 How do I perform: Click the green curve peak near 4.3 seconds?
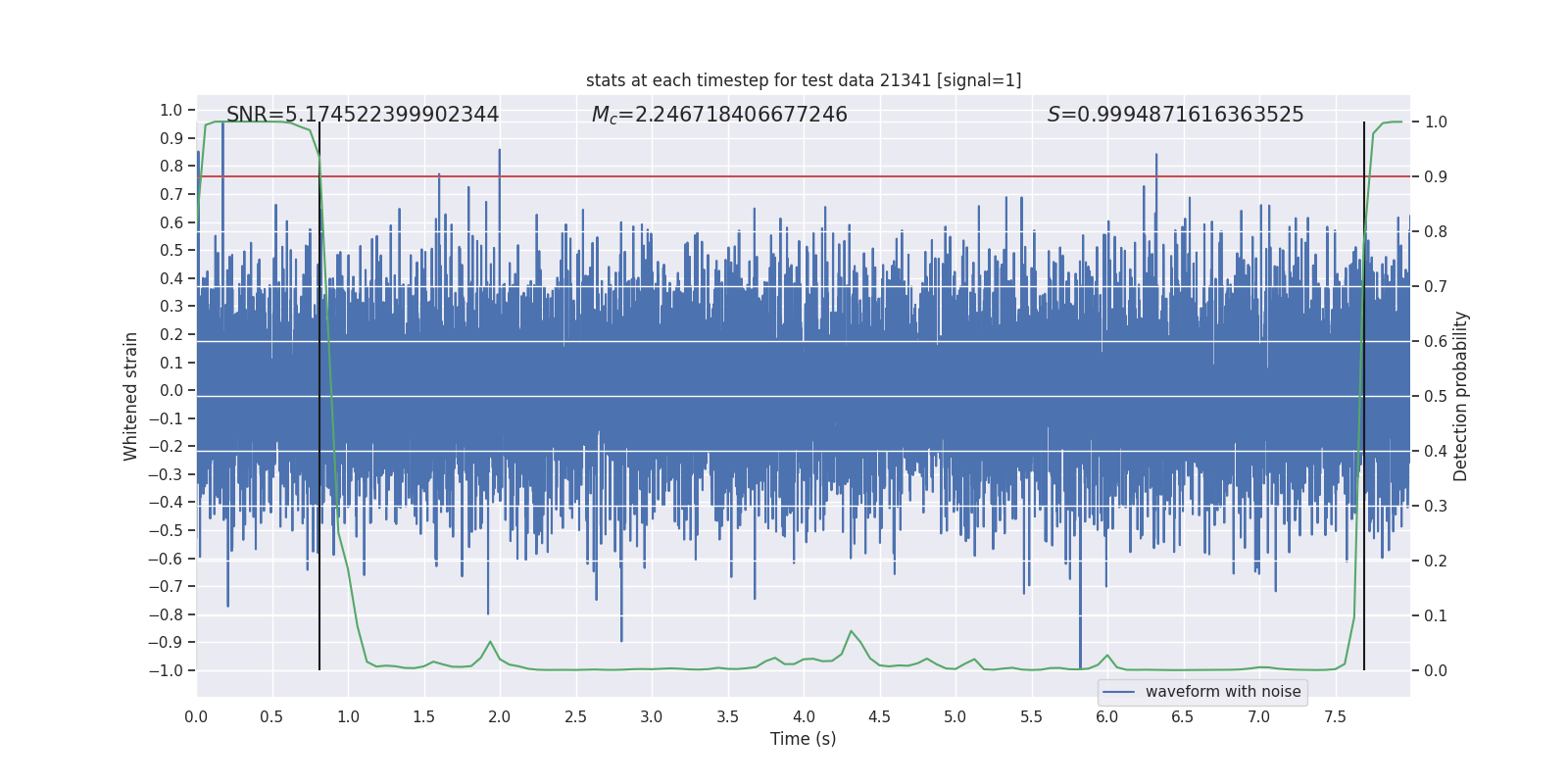point(851,631)
